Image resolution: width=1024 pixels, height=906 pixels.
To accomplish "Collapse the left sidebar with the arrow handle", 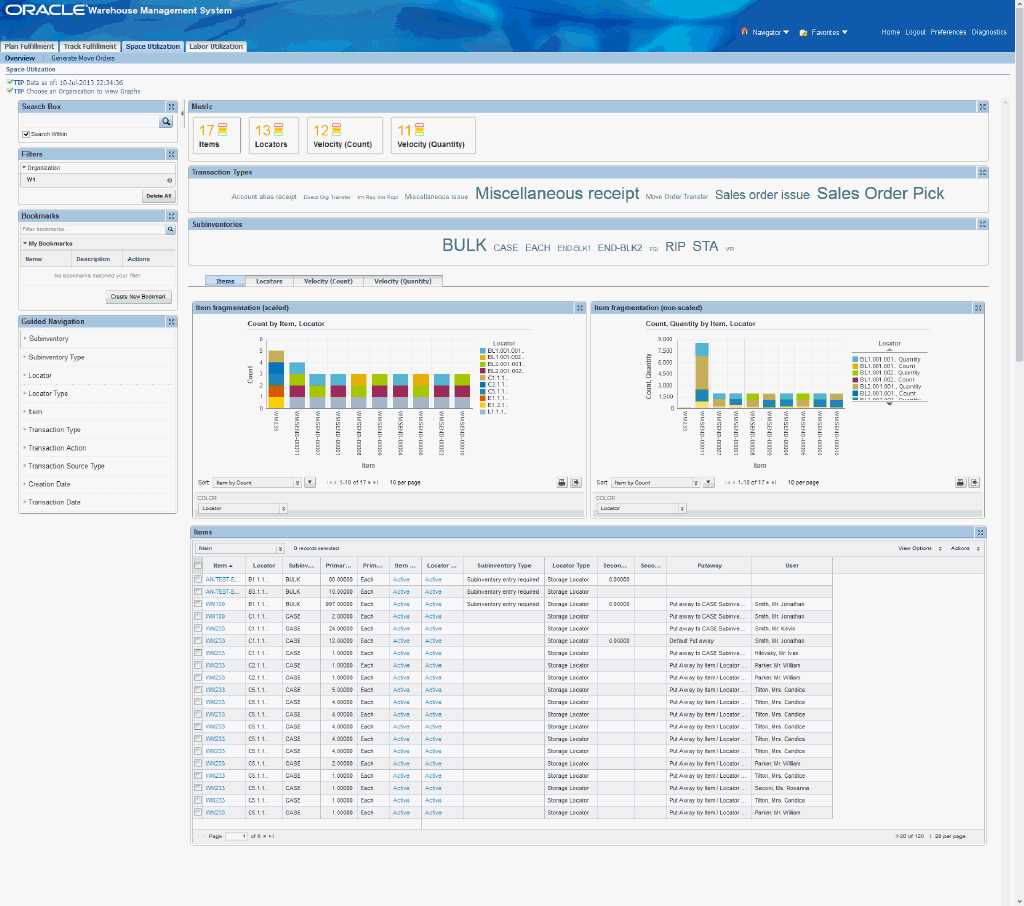I will [x=182, y=114].
